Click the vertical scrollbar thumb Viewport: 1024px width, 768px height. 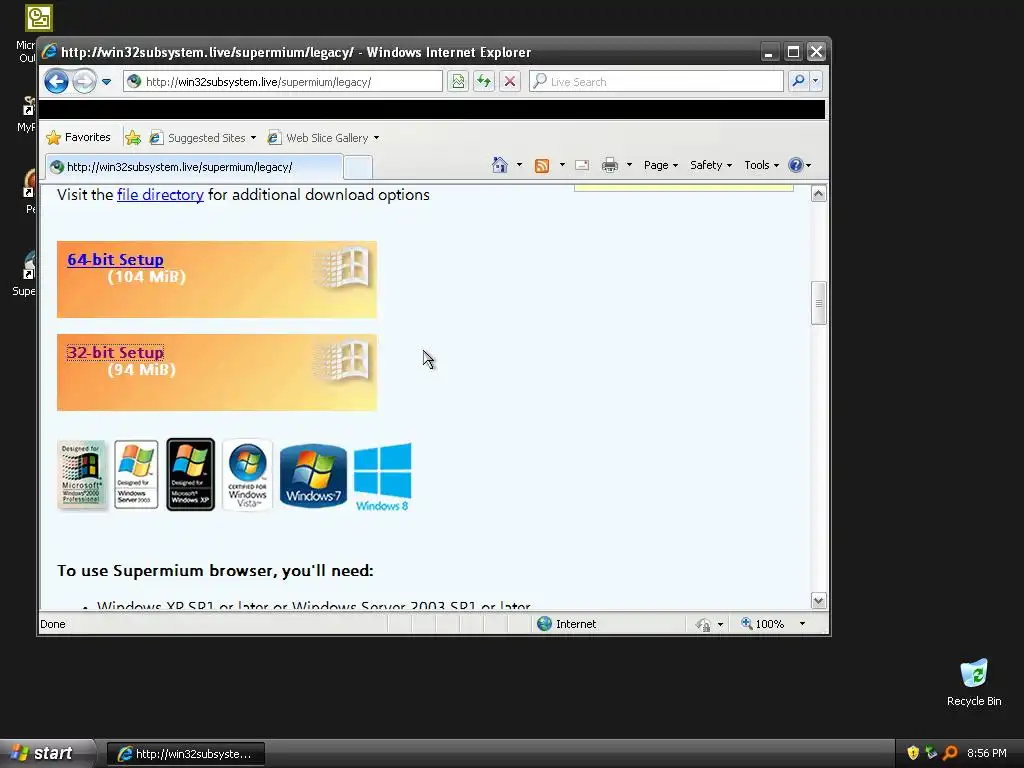(x=818, y=303)
